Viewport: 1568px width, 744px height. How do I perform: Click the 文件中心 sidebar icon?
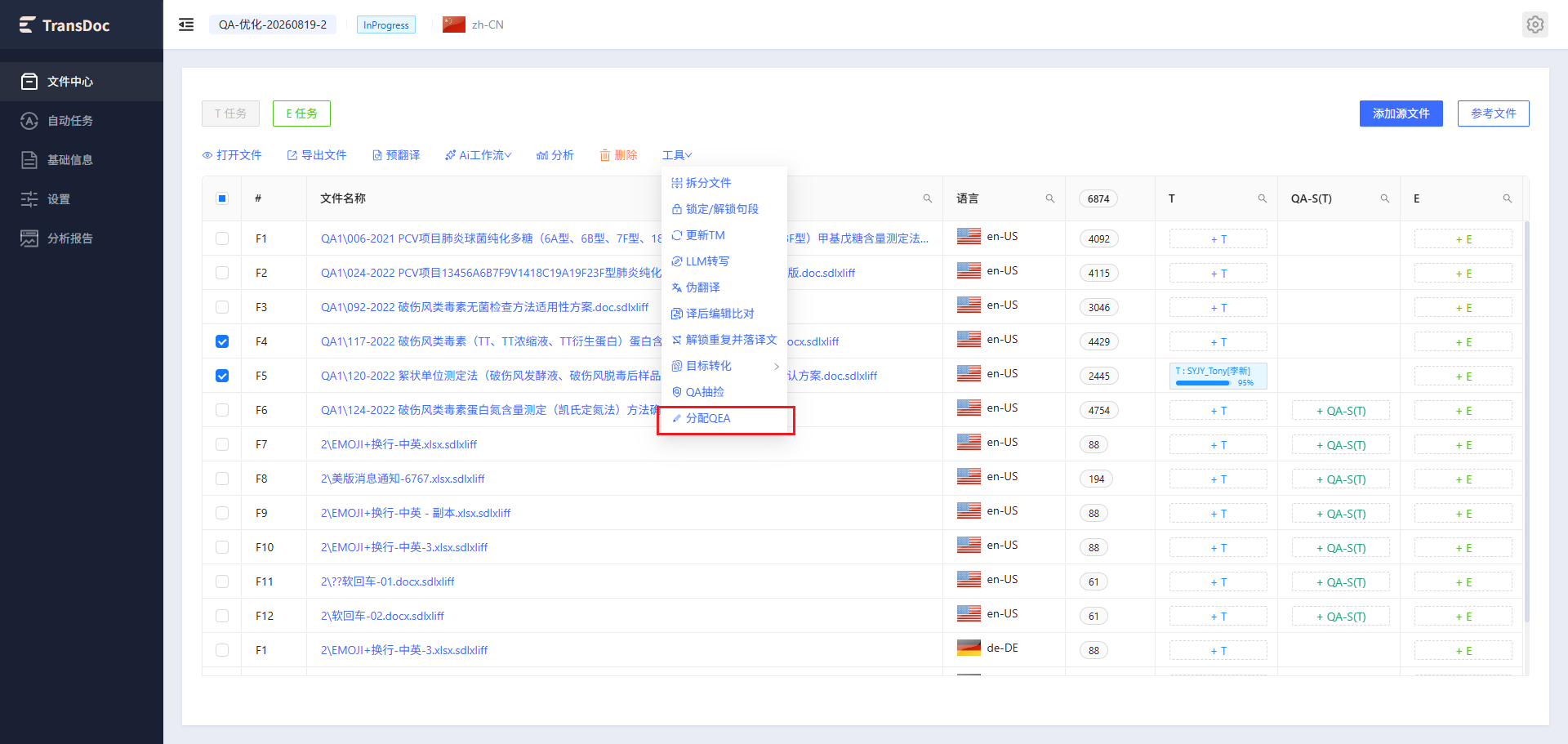29,82
